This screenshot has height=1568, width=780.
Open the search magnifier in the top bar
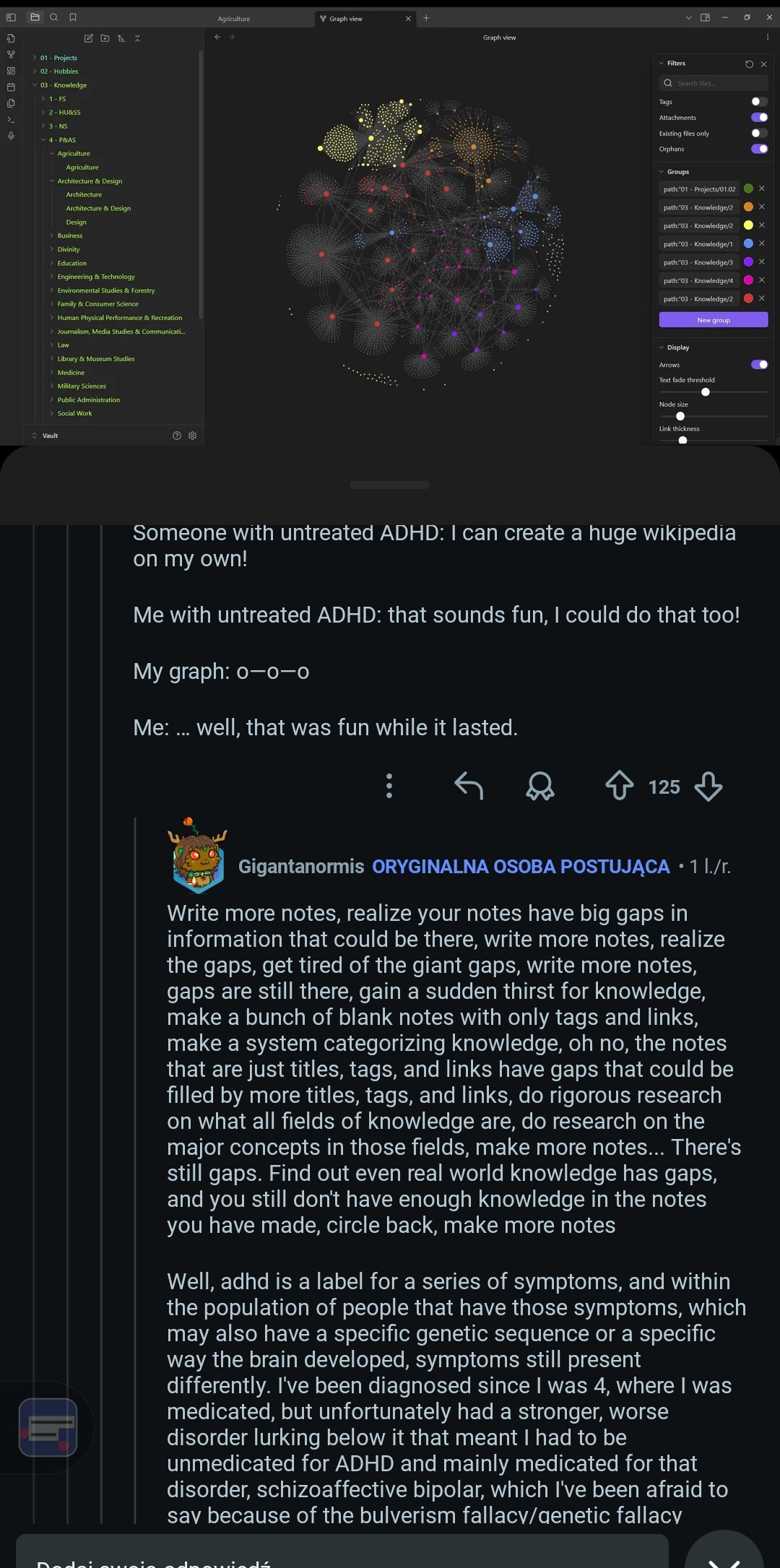[53, 17]
